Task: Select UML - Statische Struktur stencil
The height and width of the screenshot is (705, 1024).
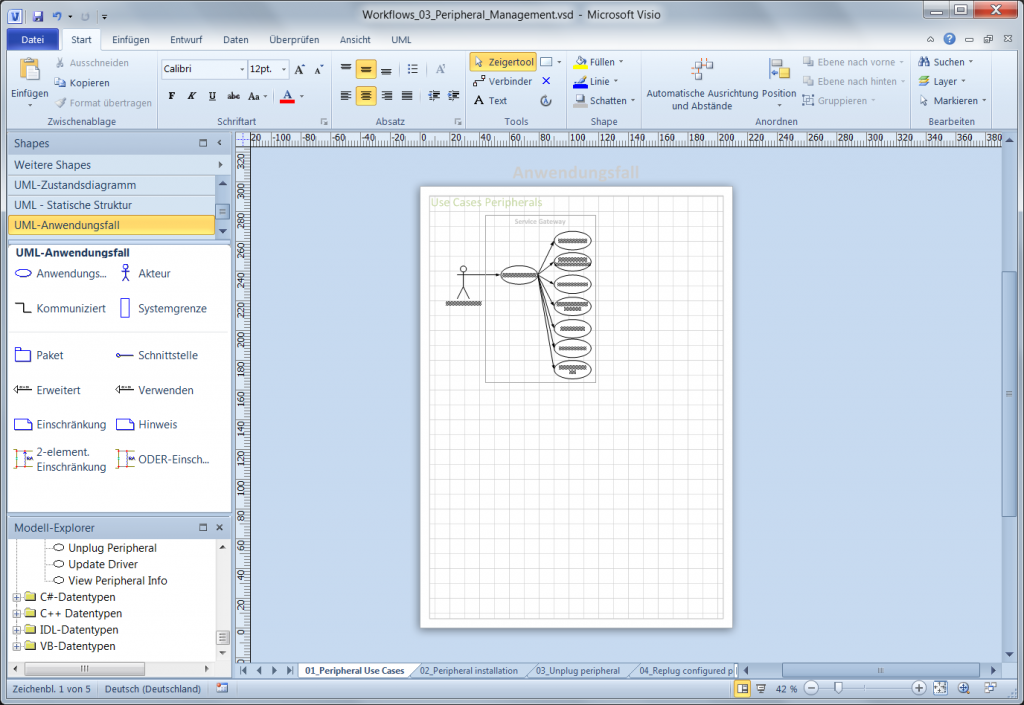Action: [111, 205]
